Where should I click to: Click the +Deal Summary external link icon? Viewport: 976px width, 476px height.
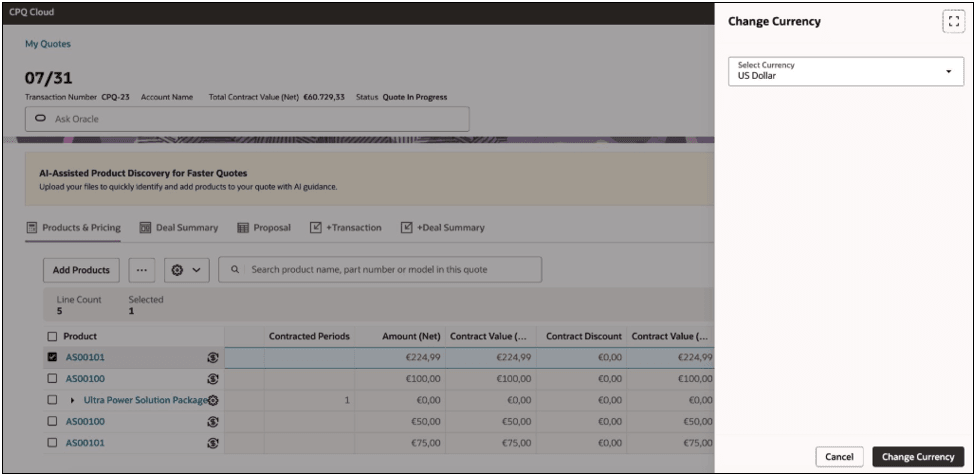[x=406, y=228]
